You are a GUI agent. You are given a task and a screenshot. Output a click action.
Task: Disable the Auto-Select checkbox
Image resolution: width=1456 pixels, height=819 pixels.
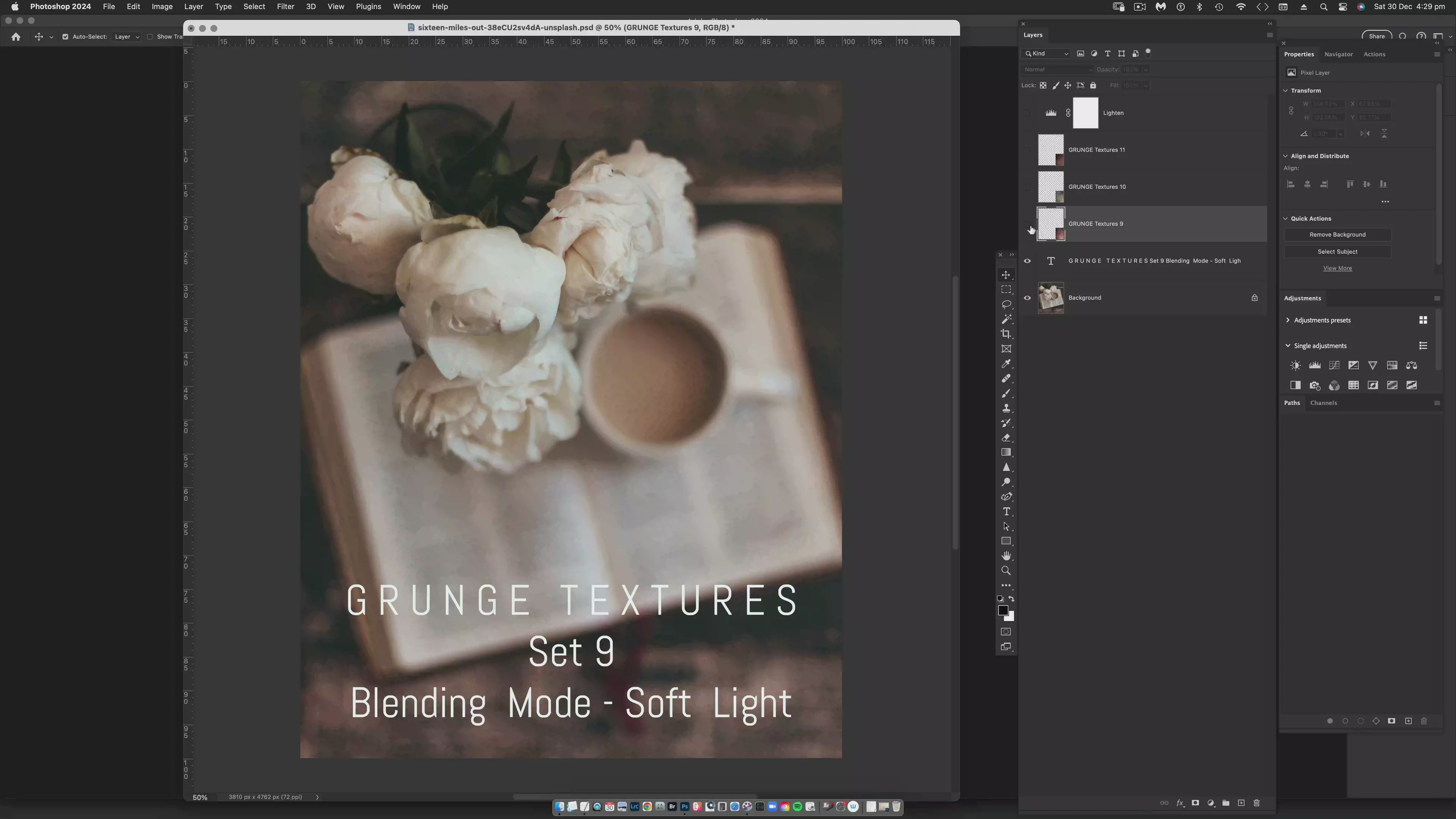point(65,37)
